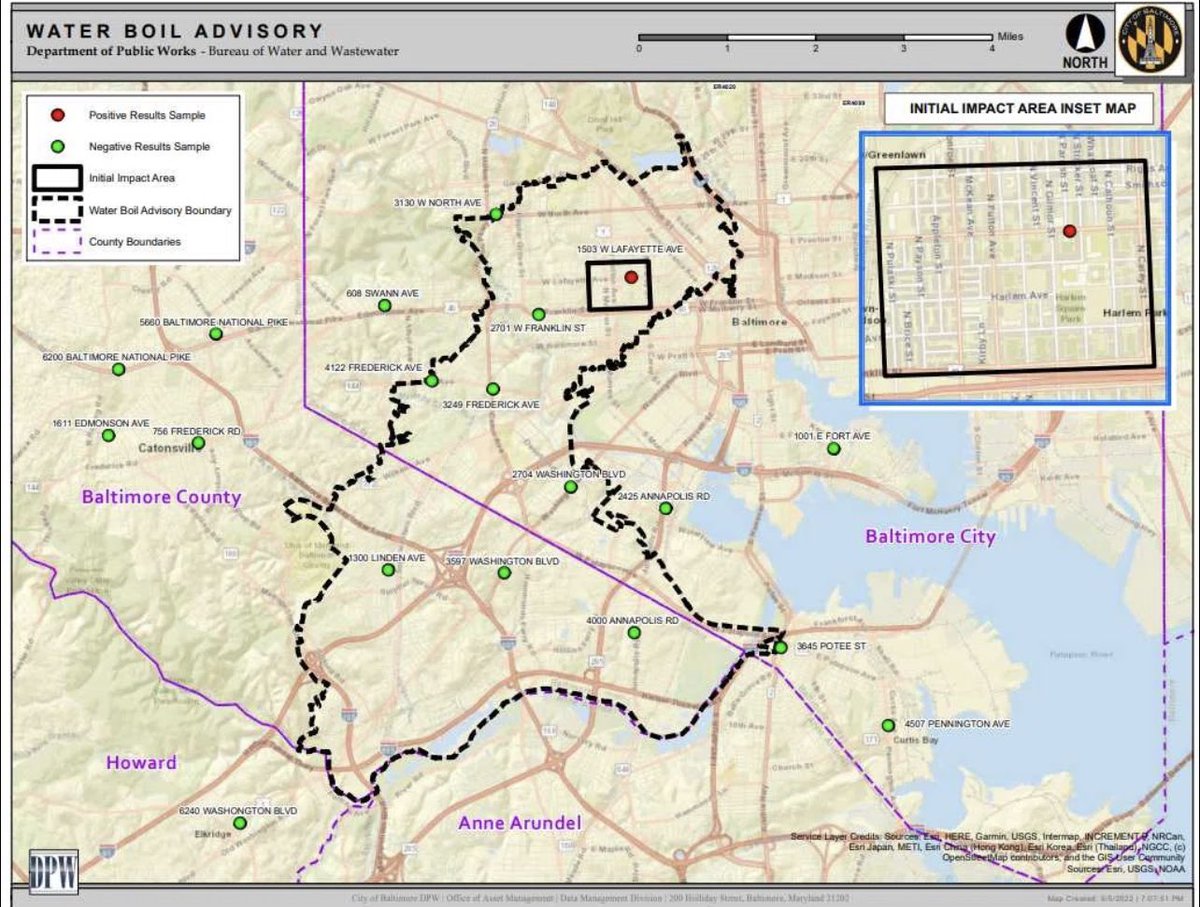This screenshot has width=1200, height=907.
Task: Click the 'WATER BOIL ADVISORY' title
Action: 175,32
